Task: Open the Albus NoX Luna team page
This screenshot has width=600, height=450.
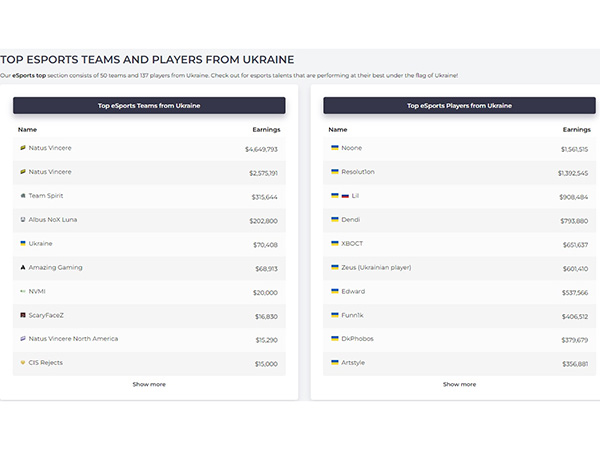Action: pyautogui.click(x=53, y=220)
